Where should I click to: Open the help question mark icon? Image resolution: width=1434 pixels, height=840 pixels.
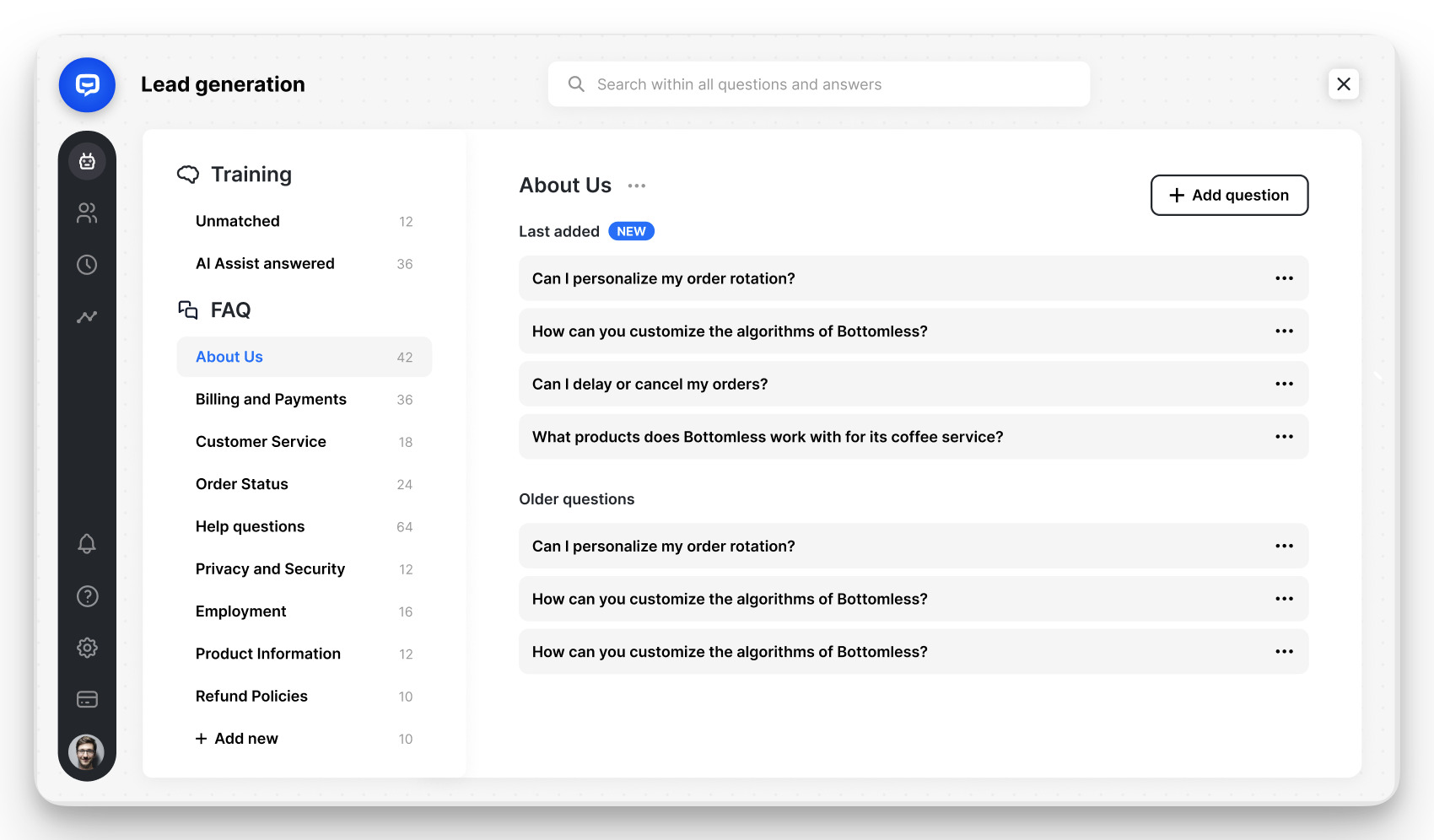click(x=87, y=596)
